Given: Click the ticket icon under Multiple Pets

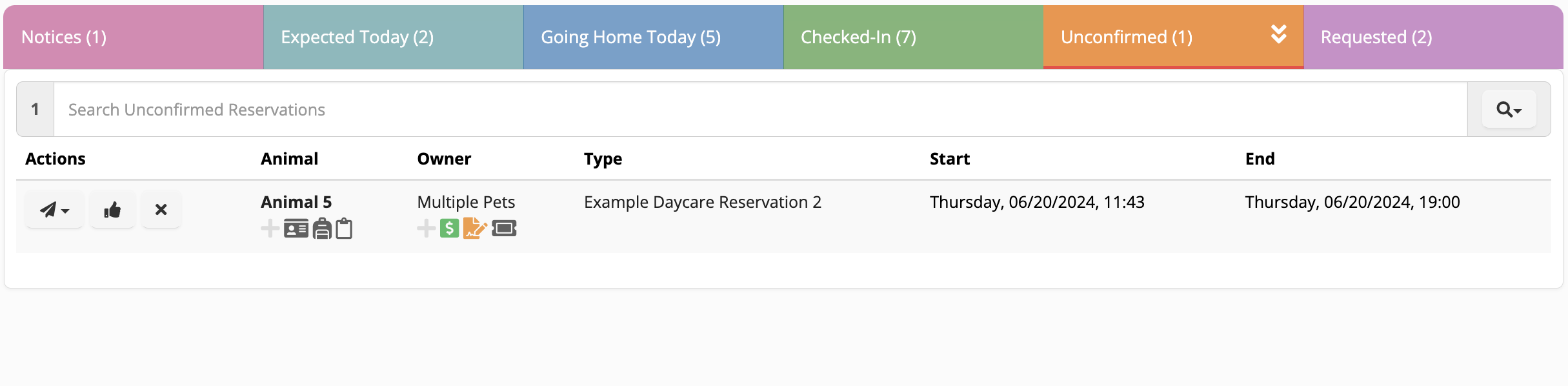Looking at the screenshot, I should point(504,228).
